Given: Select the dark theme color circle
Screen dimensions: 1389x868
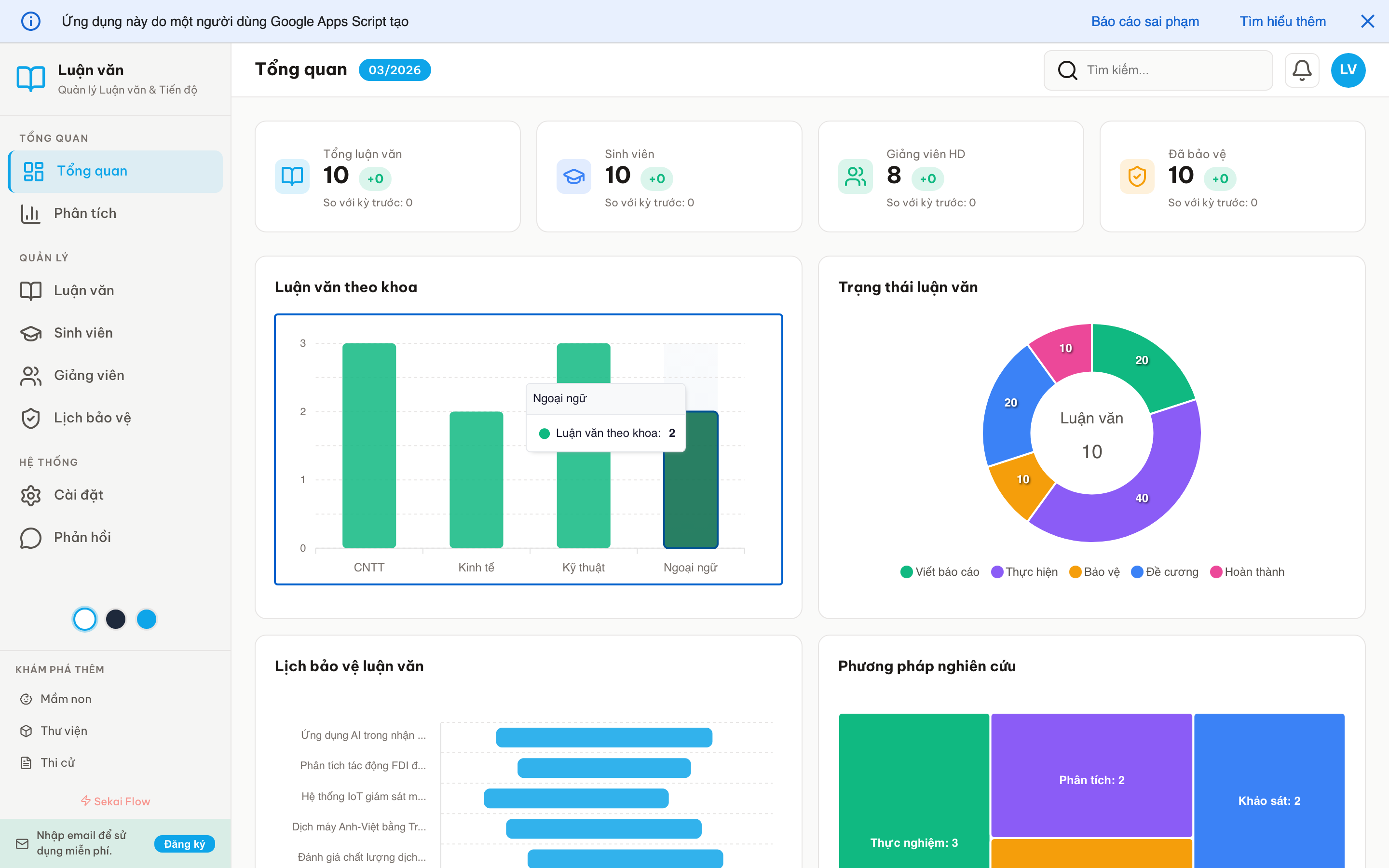Looking at the screenshot, I should [115, 619].
